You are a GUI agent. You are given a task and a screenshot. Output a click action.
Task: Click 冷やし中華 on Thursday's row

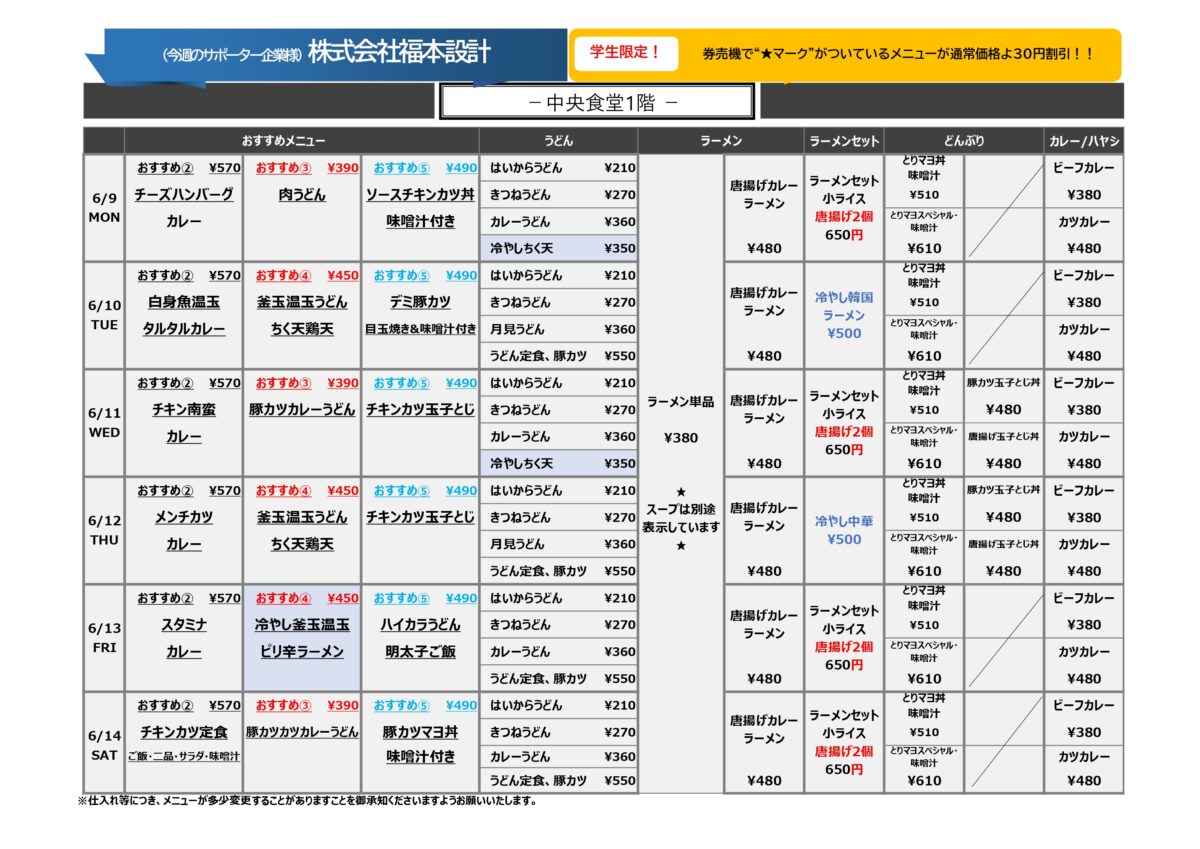[844, 521]
